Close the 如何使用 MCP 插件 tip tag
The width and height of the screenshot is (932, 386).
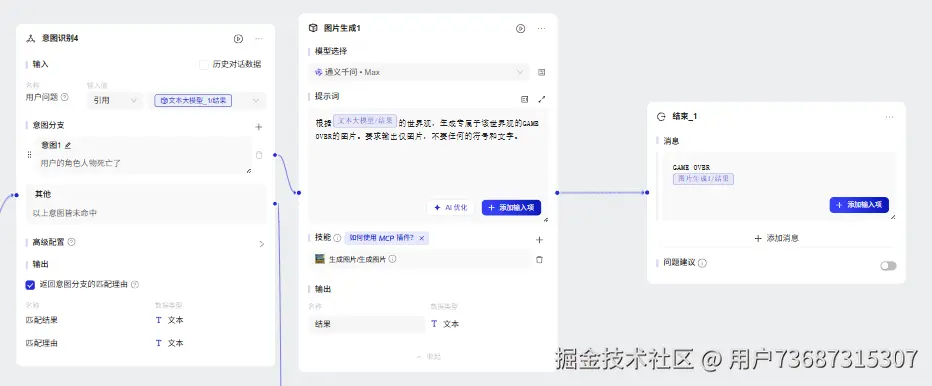coord(421,238)
